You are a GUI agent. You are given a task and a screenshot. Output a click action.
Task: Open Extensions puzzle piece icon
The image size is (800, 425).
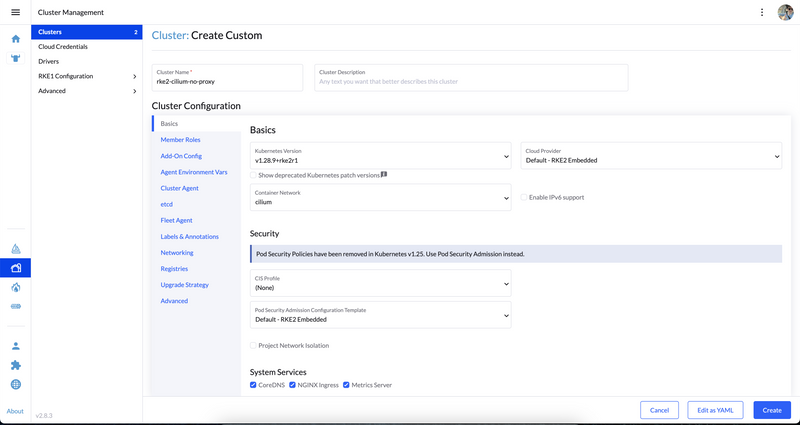coord(15,365)
